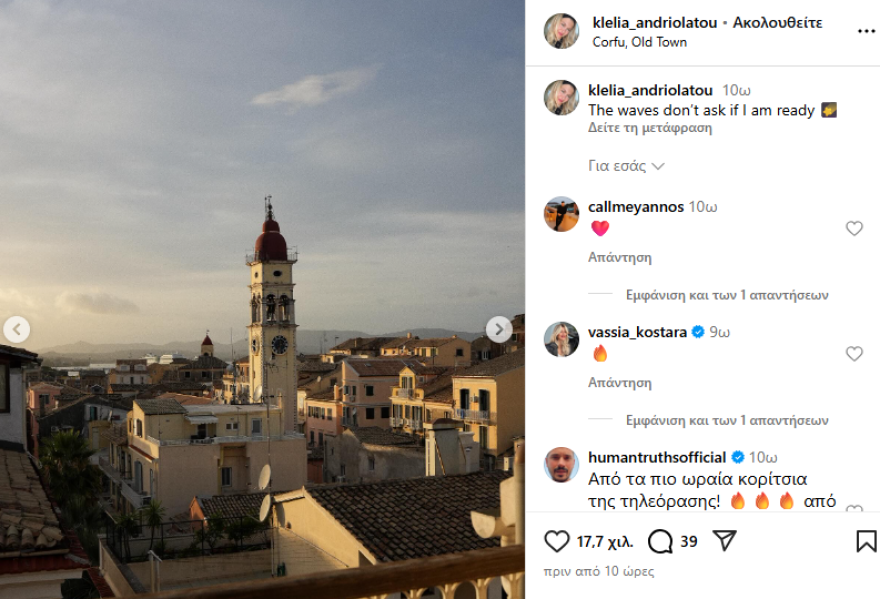Screen dimensions: 880x599
Task: Expand the 'Για εσάς' comment sorting dropdown
Action: click(x=626, y=166)
